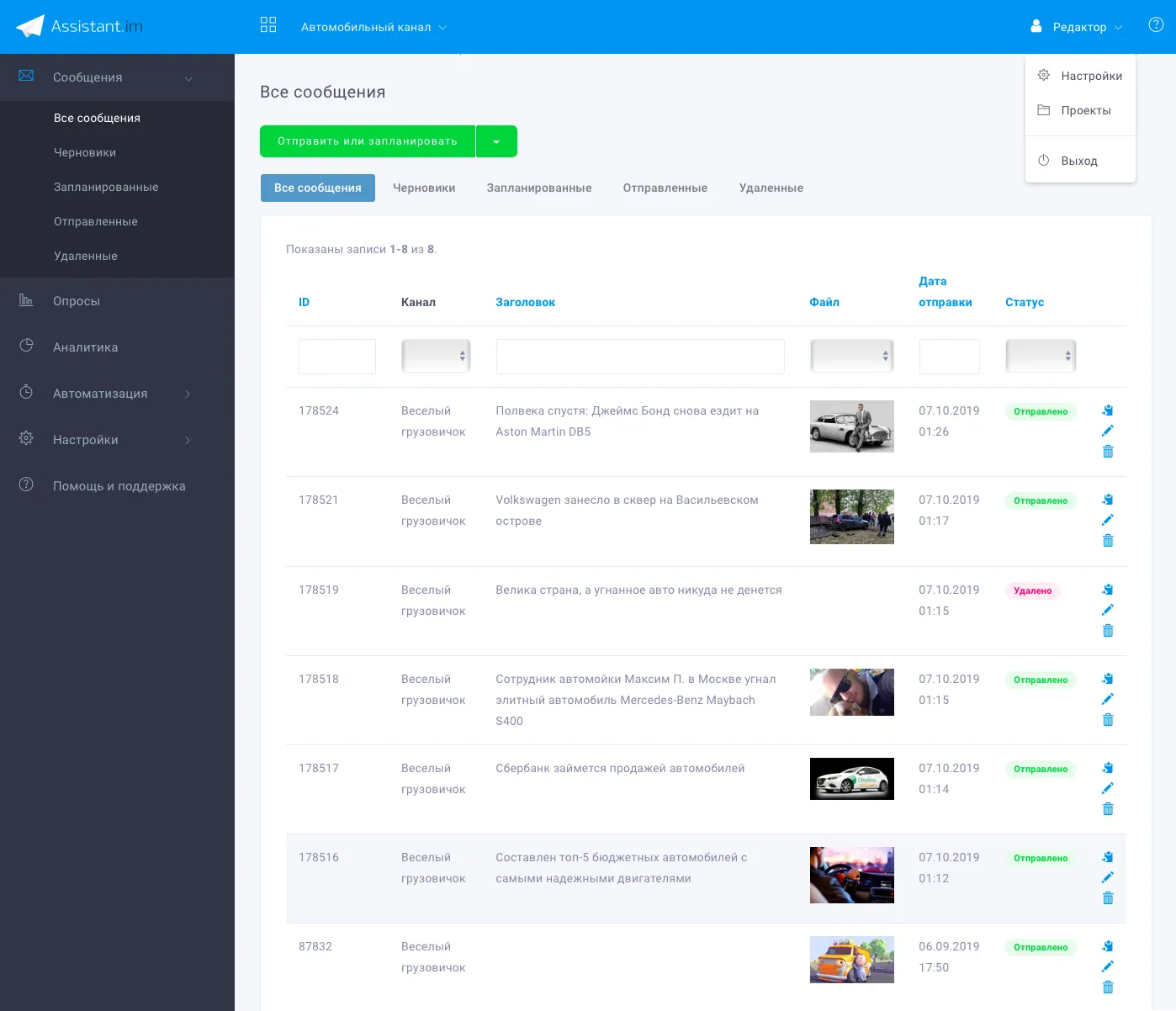
Task: Click the user icon beside Редактор
Action: click(1036, 26)
